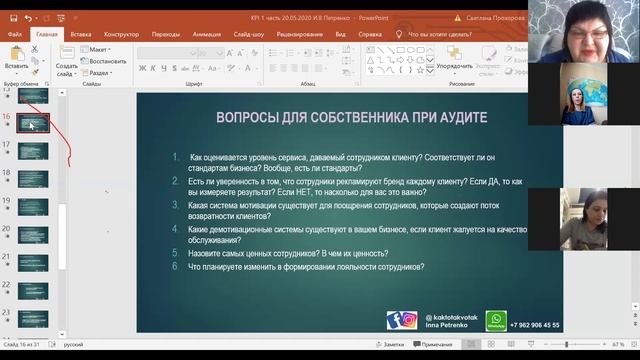Switch to Normal view icon in status bar
Screen dimensions: 640x360
[x=471, y=344]
